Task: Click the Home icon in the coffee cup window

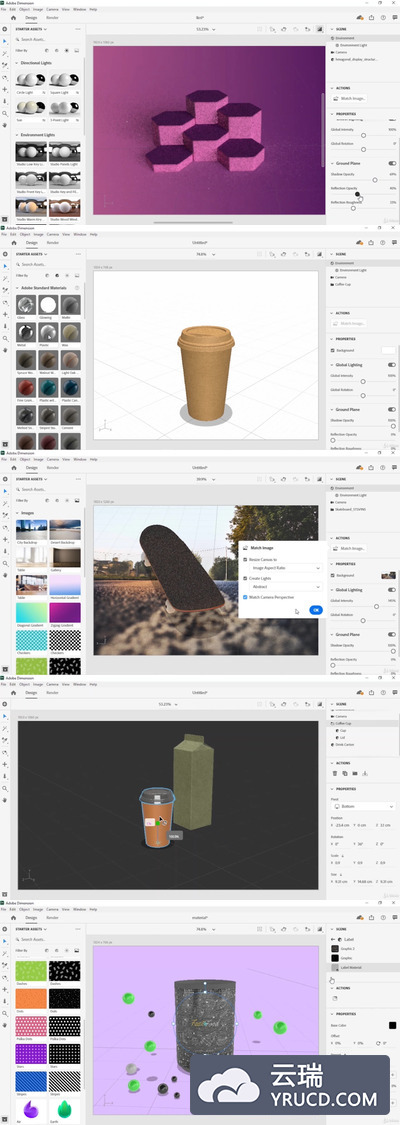Action: 13,243
